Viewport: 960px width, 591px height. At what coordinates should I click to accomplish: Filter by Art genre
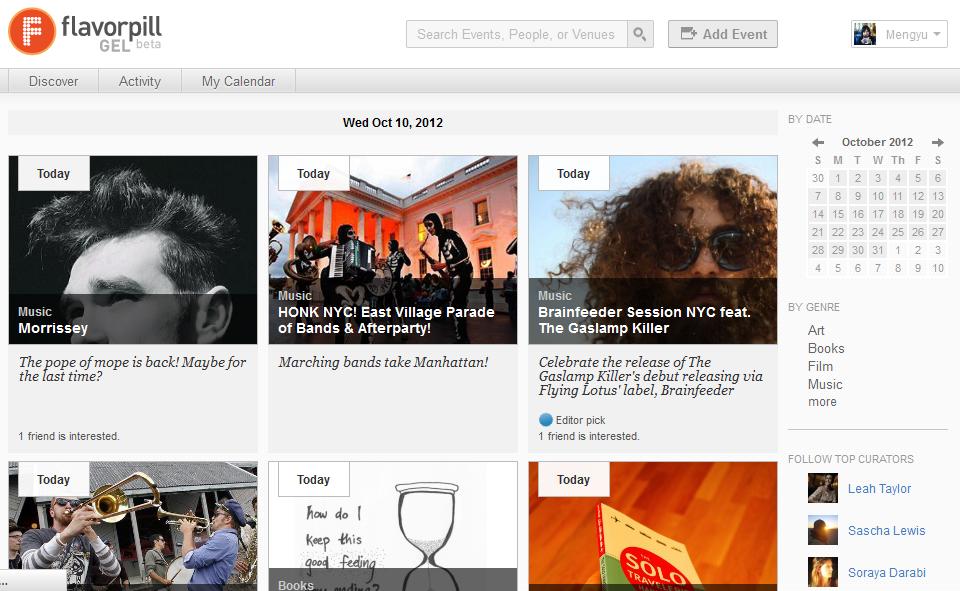[816, 330]
